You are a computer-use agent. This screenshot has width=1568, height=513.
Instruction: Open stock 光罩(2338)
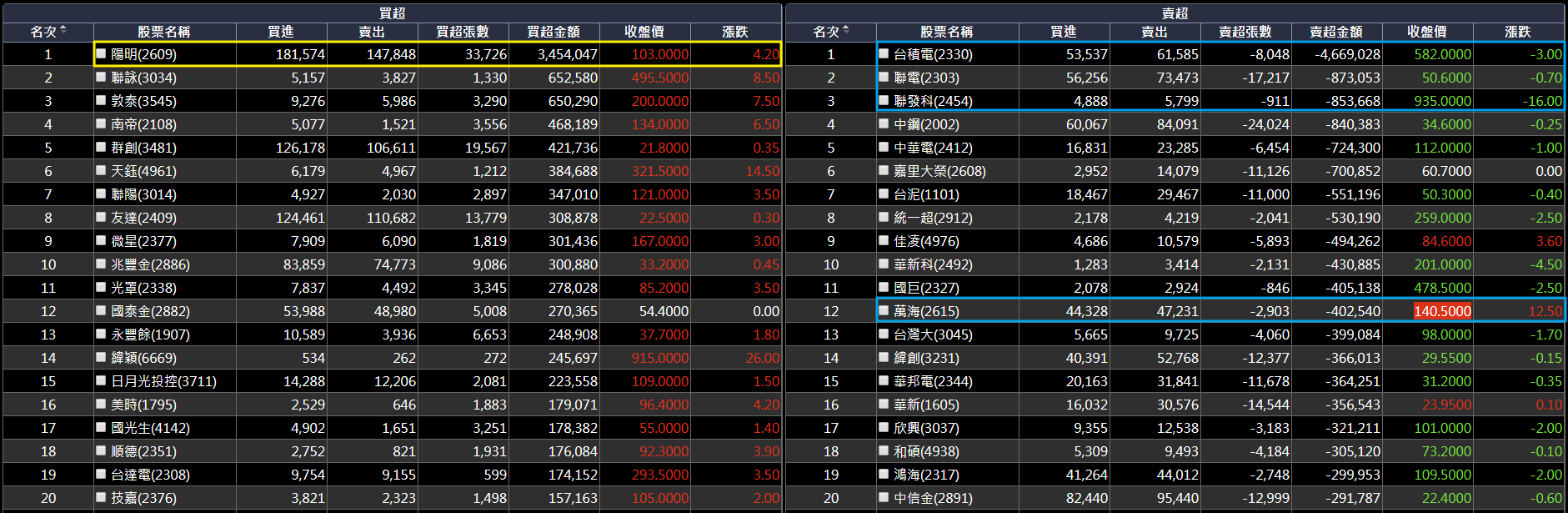pyautogui.click(x=143, y=287)
